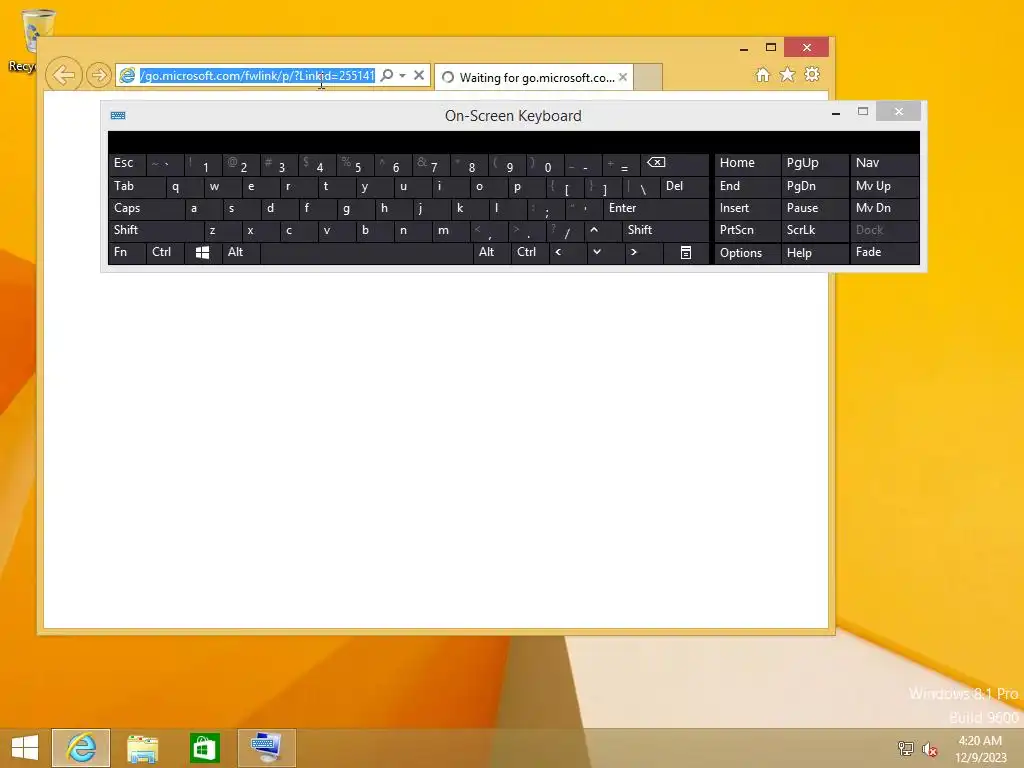This screenshot has height=768, width=1024.
Task: Tap the letter m key
Action: (x=451, y=230)
